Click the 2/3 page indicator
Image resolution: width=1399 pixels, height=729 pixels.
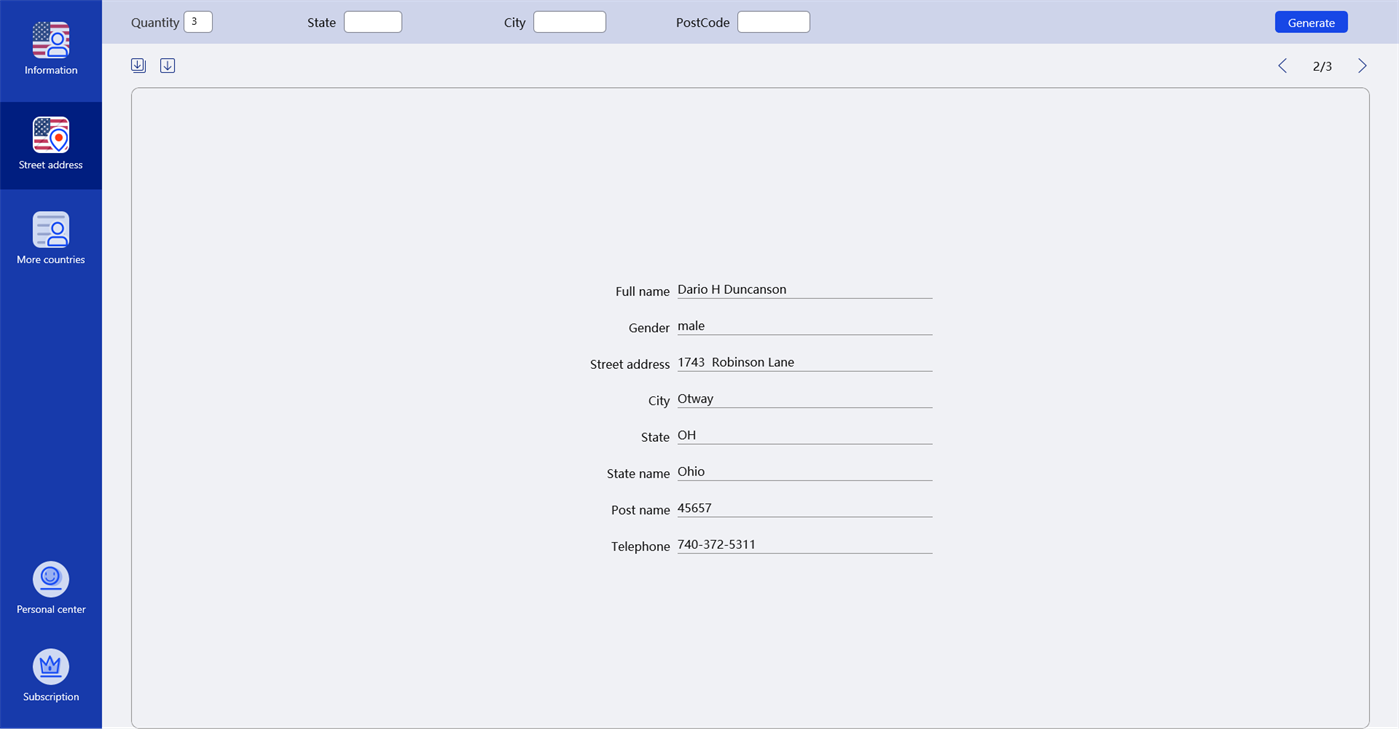click(x=1322, y=66)
